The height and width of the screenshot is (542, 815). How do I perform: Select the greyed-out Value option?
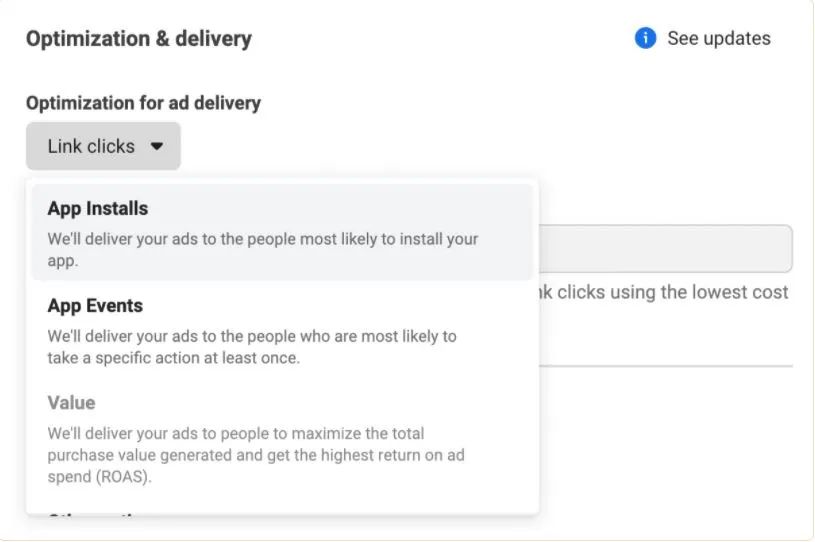point(282,438)
